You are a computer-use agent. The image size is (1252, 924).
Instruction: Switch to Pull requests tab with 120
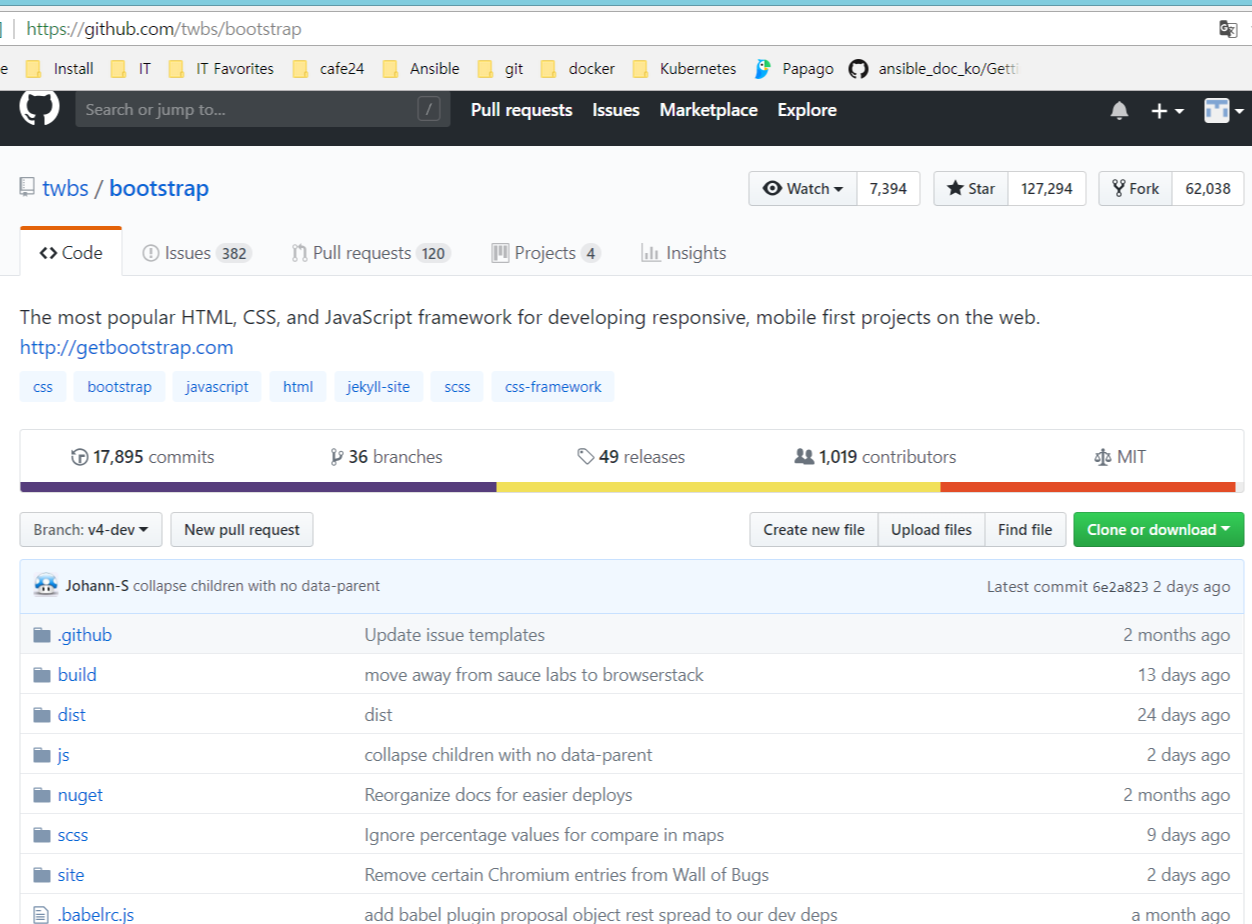[371, 253]
